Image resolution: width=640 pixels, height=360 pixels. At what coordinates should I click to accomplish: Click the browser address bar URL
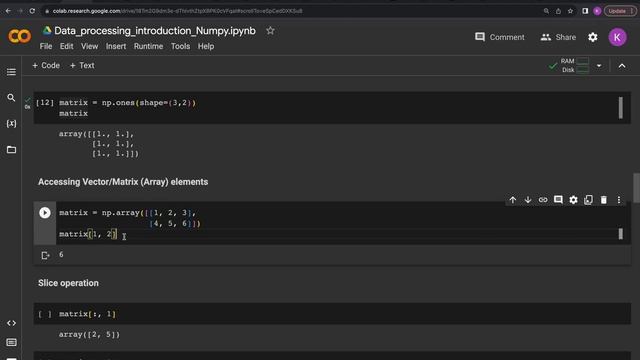178,11
